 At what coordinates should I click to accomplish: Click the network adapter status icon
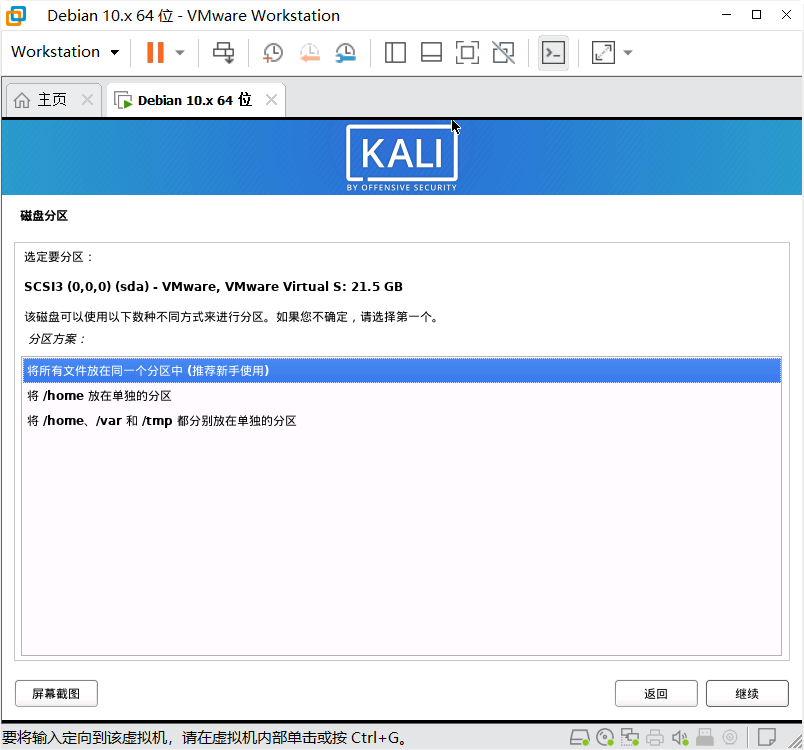coord(630,738)
